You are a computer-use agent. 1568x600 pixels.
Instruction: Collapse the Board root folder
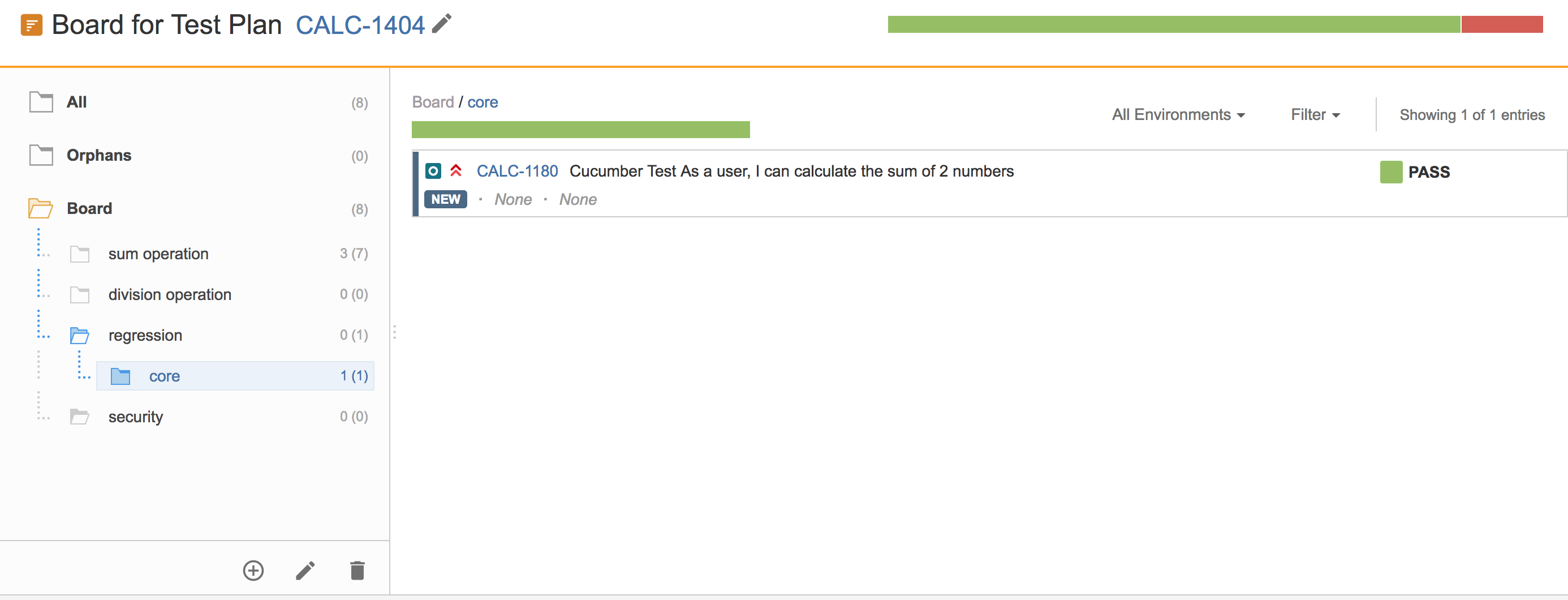click(x=41, y=208)
